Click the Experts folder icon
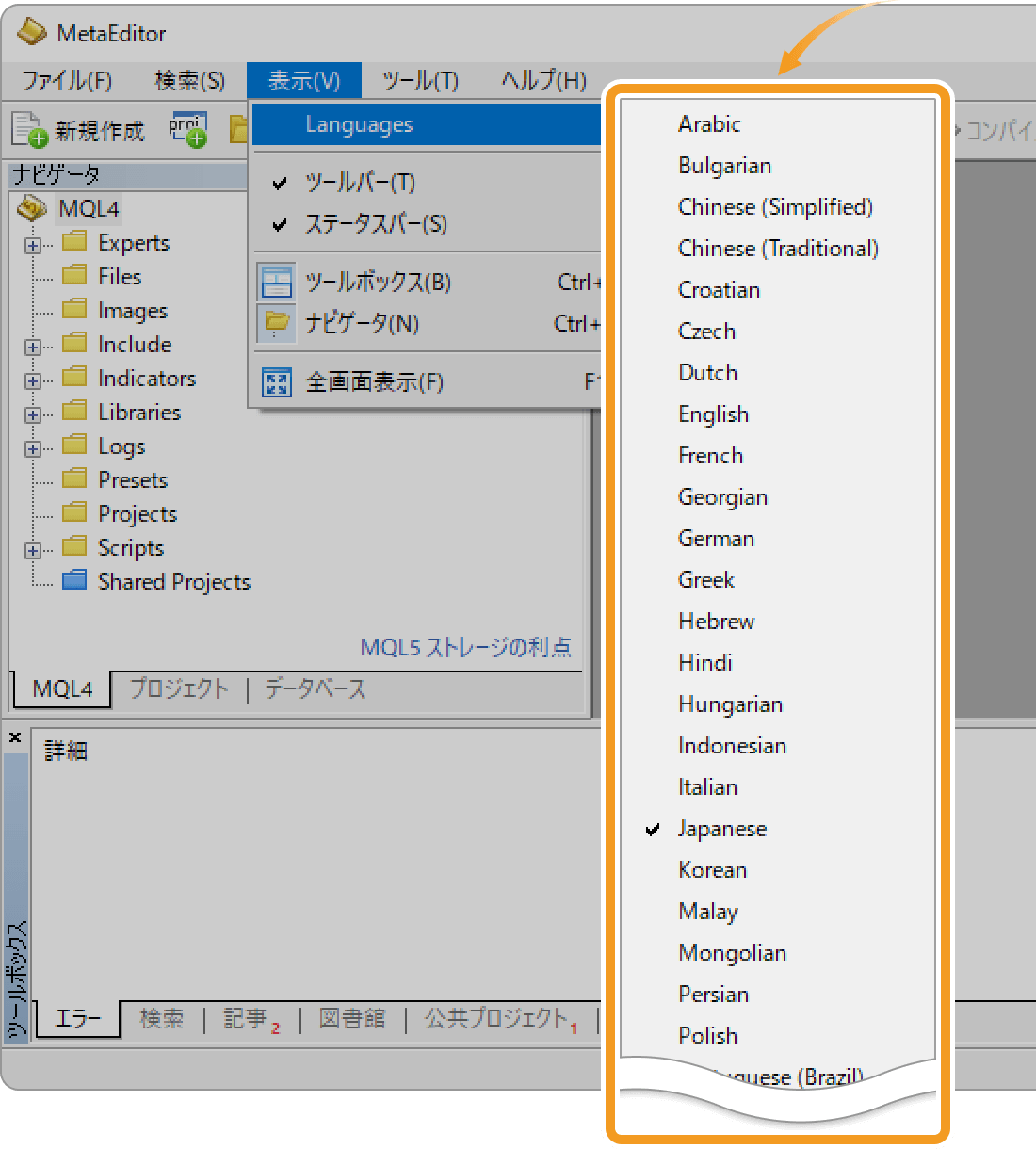Viewport: 1036px width, 1149px height. [x=74, y=241]
